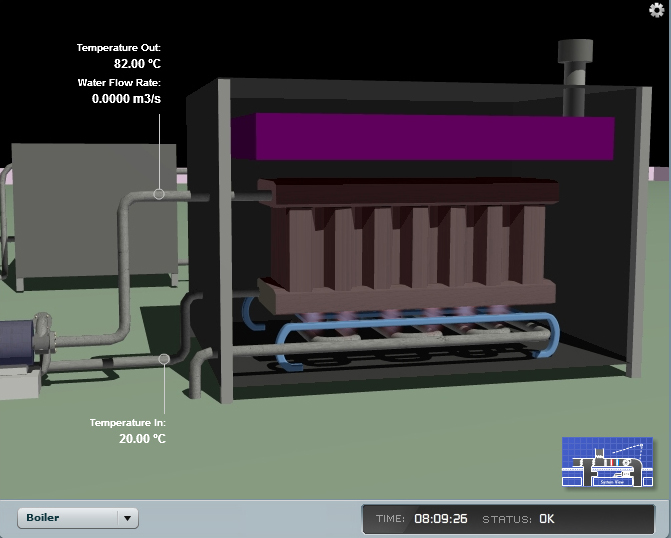Open the Boiler view dropdown

[78, 518]
